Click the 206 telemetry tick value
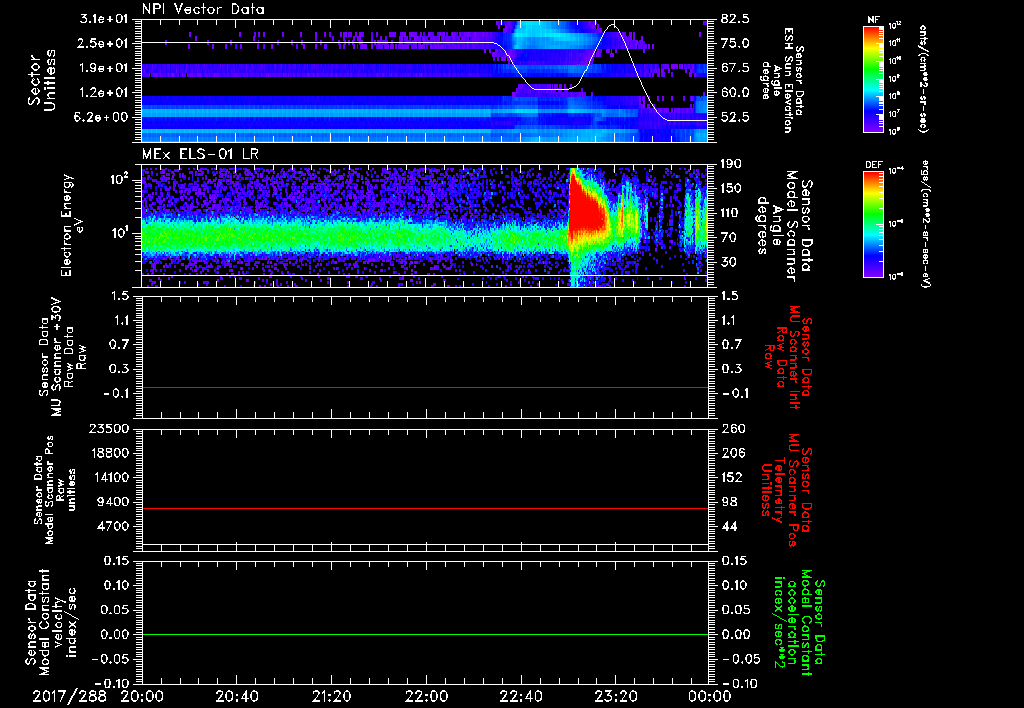 click(x=732, y=453)
